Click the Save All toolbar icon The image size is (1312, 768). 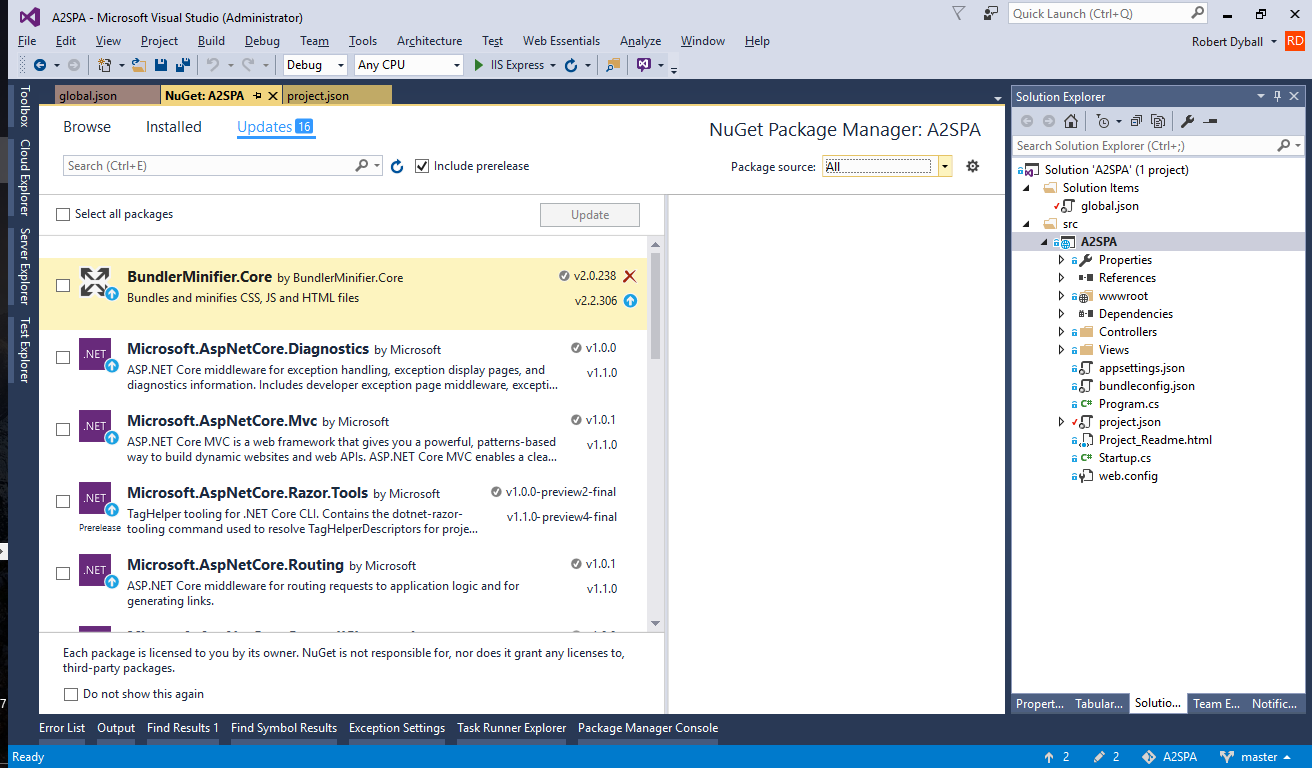coord(183,65)
